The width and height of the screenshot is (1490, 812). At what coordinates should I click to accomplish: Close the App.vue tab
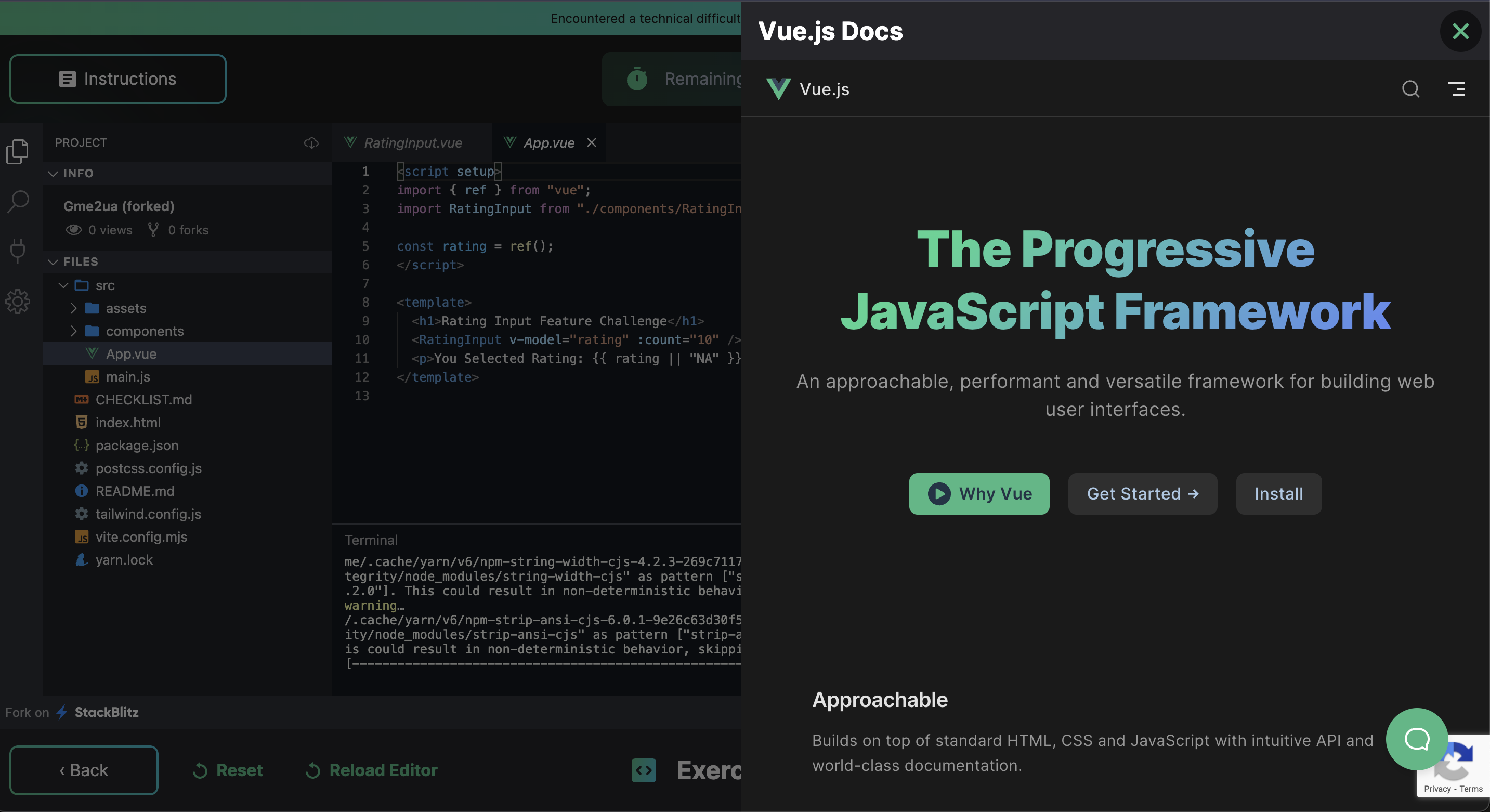pyautogui.click(x=591, y=142)
